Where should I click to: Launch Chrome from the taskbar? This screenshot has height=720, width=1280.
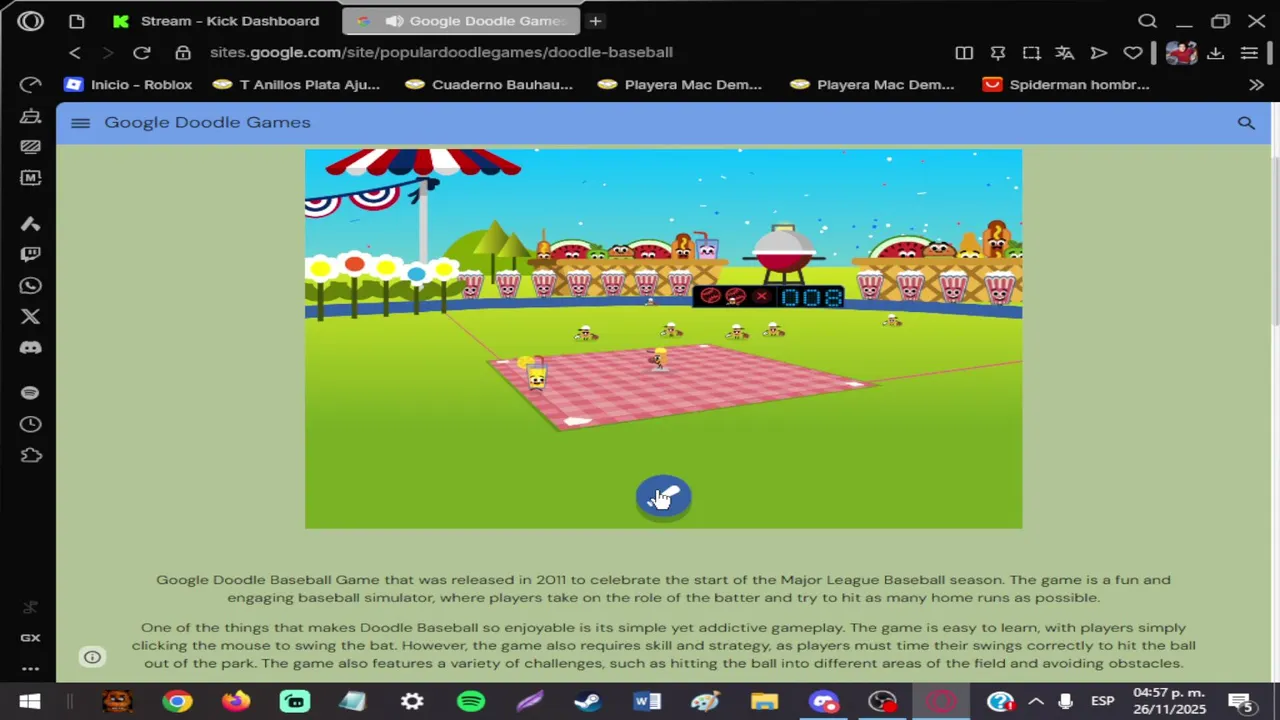[x=177, y=701]
